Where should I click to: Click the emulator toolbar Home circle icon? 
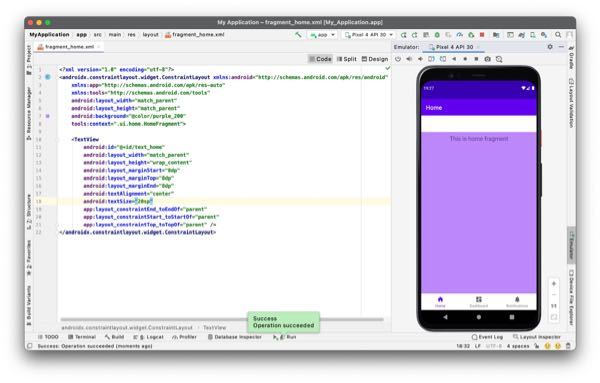point(465,59)
